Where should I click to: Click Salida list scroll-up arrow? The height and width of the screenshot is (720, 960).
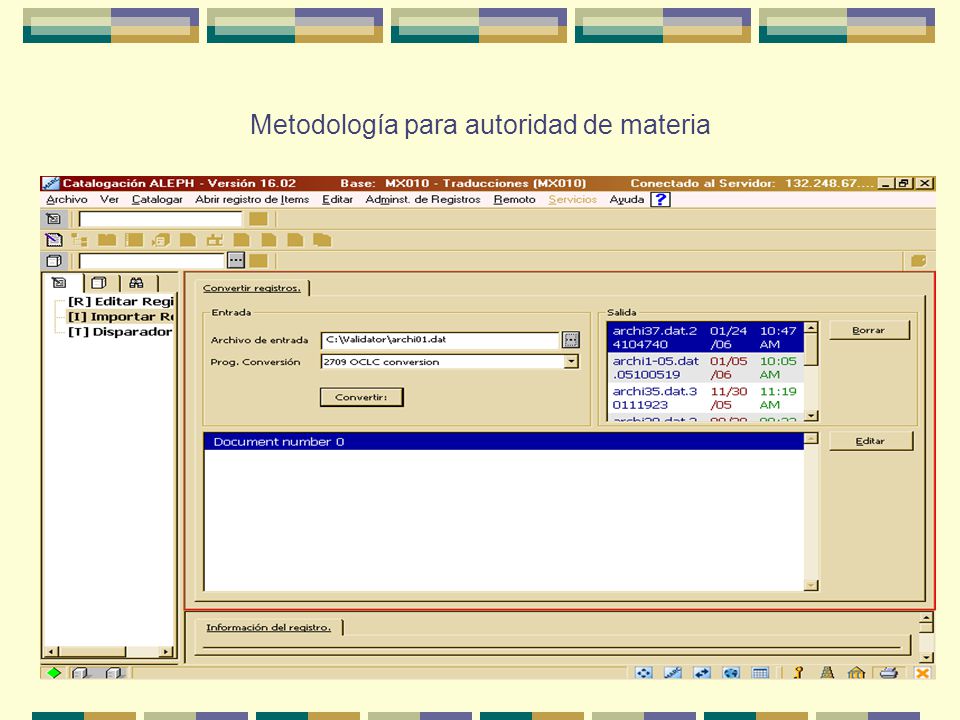click(811, 328)
